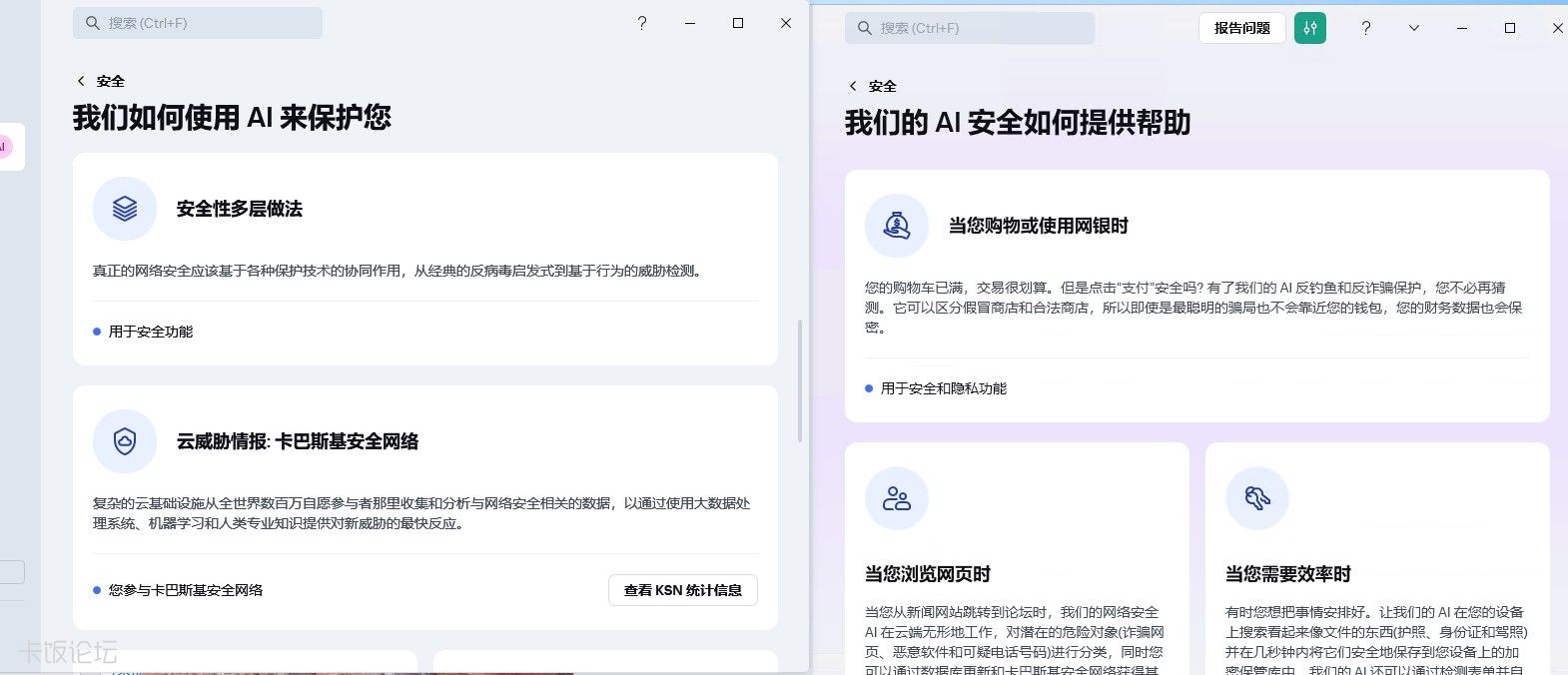The width and height of the screenshot is (1568, 675).
Task: Click 用于安全和隐私功能 label
Action: coord(944,388)
